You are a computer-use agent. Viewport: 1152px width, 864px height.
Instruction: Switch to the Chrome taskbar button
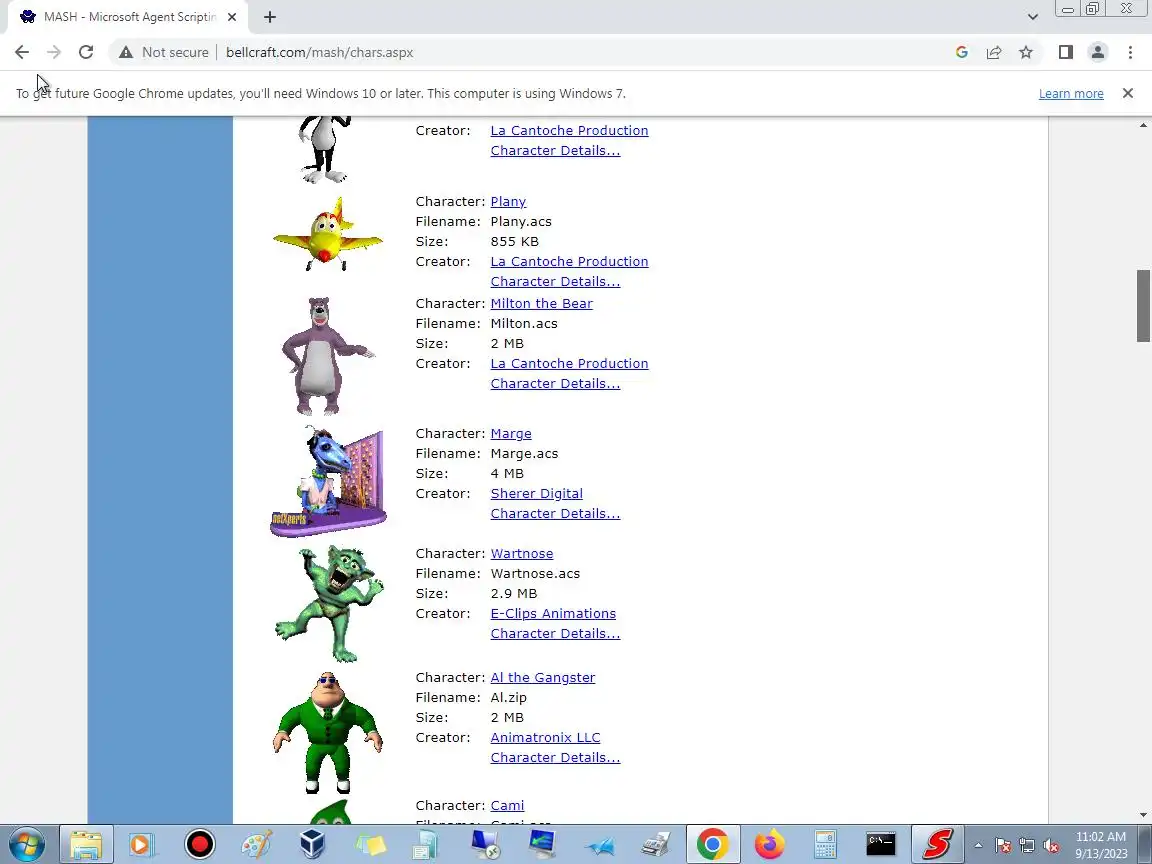click(712, 844)
